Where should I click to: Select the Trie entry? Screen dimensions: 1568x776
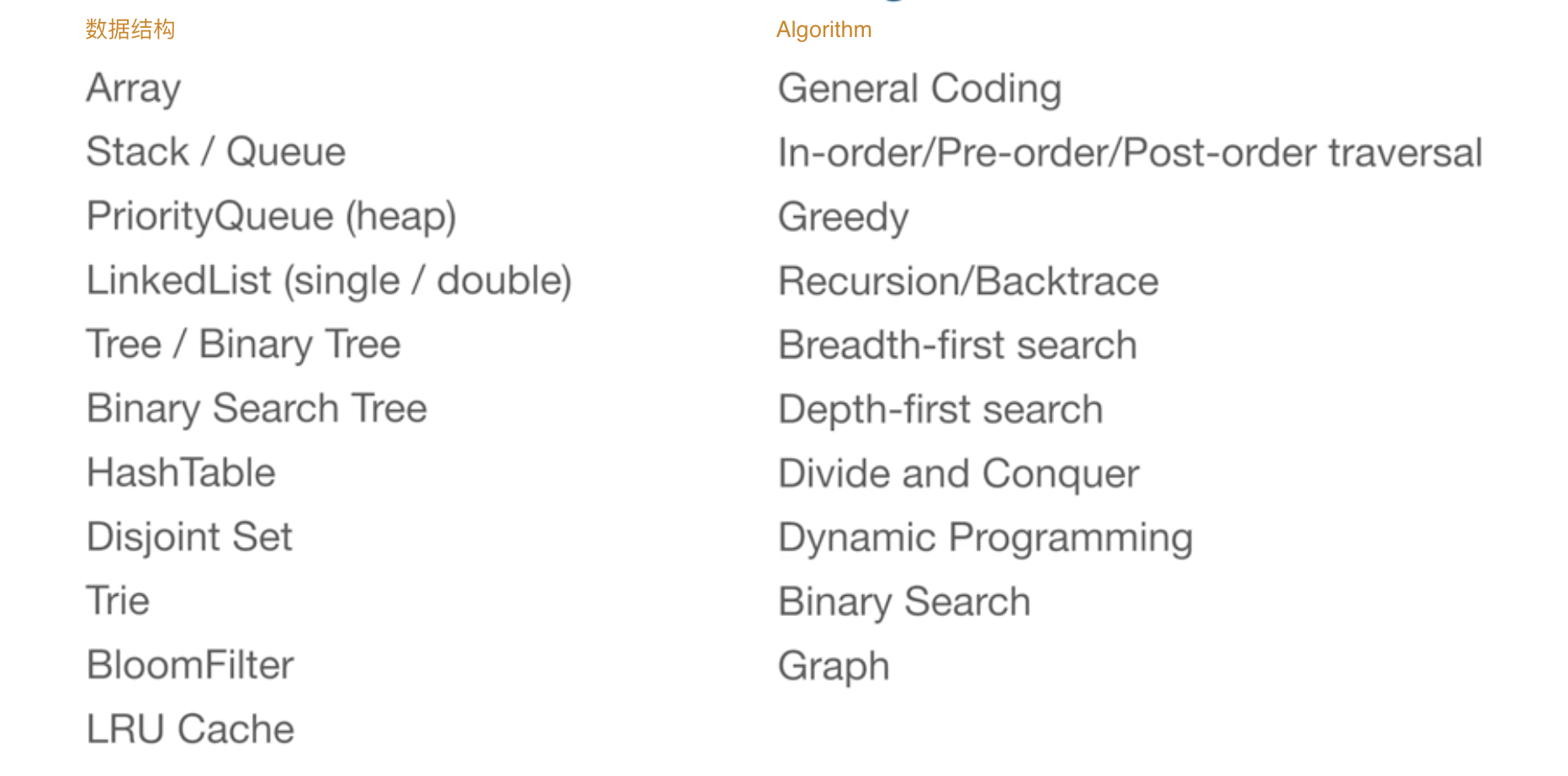pyautogui.click(x=118, y=601)
